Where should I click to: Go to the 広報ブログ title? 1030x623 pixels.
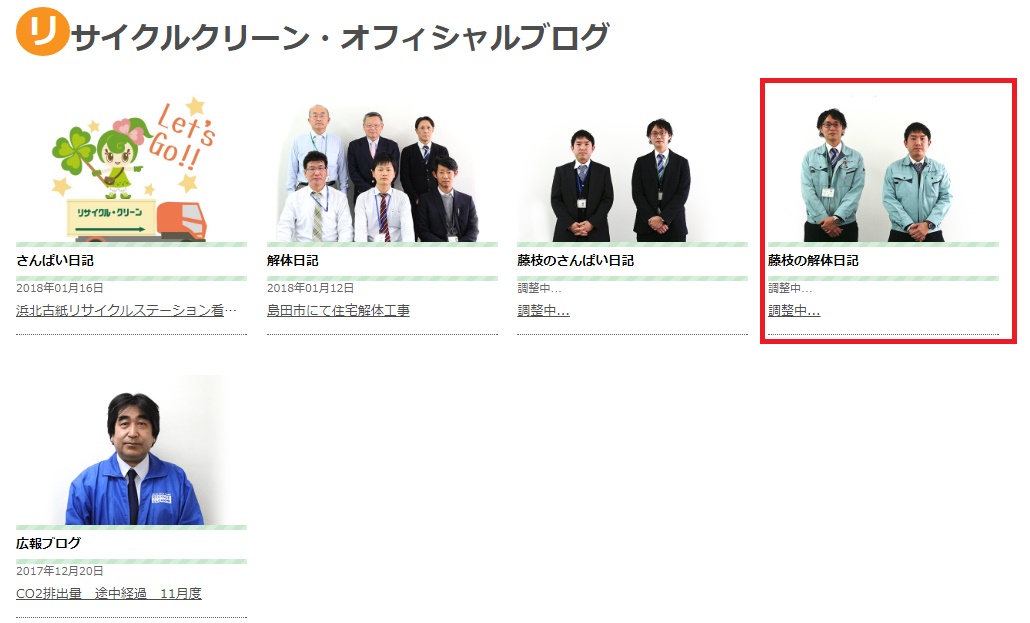(49, 544)
